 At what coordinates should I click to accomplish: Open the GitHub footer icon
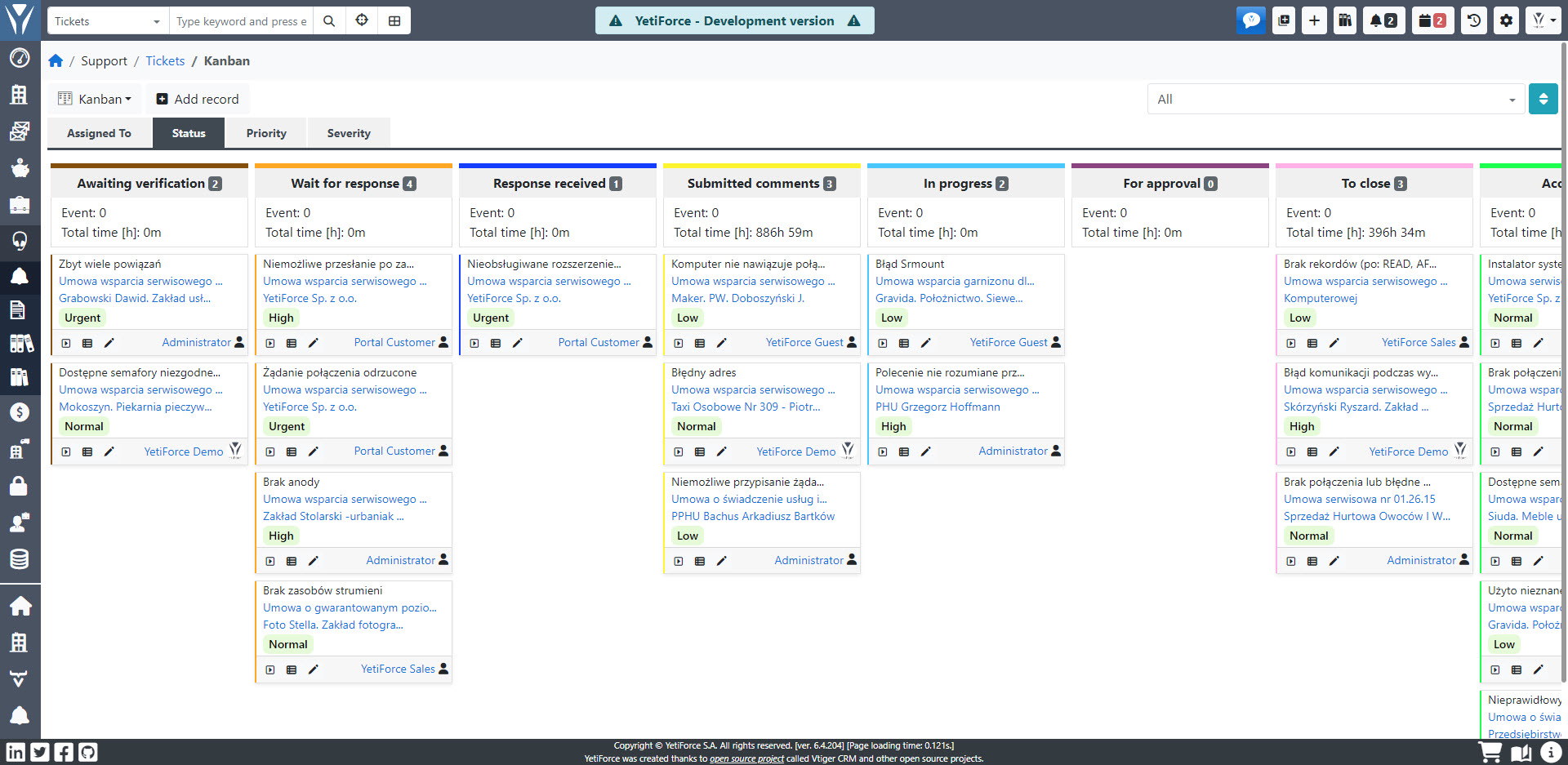(x=87, y=752)
